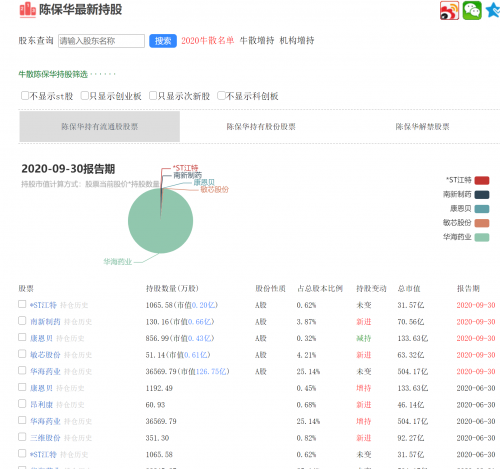This screenshot has height=469, width=500.
Task: Check the 只显示次新股 filter box
Action: 153,96
